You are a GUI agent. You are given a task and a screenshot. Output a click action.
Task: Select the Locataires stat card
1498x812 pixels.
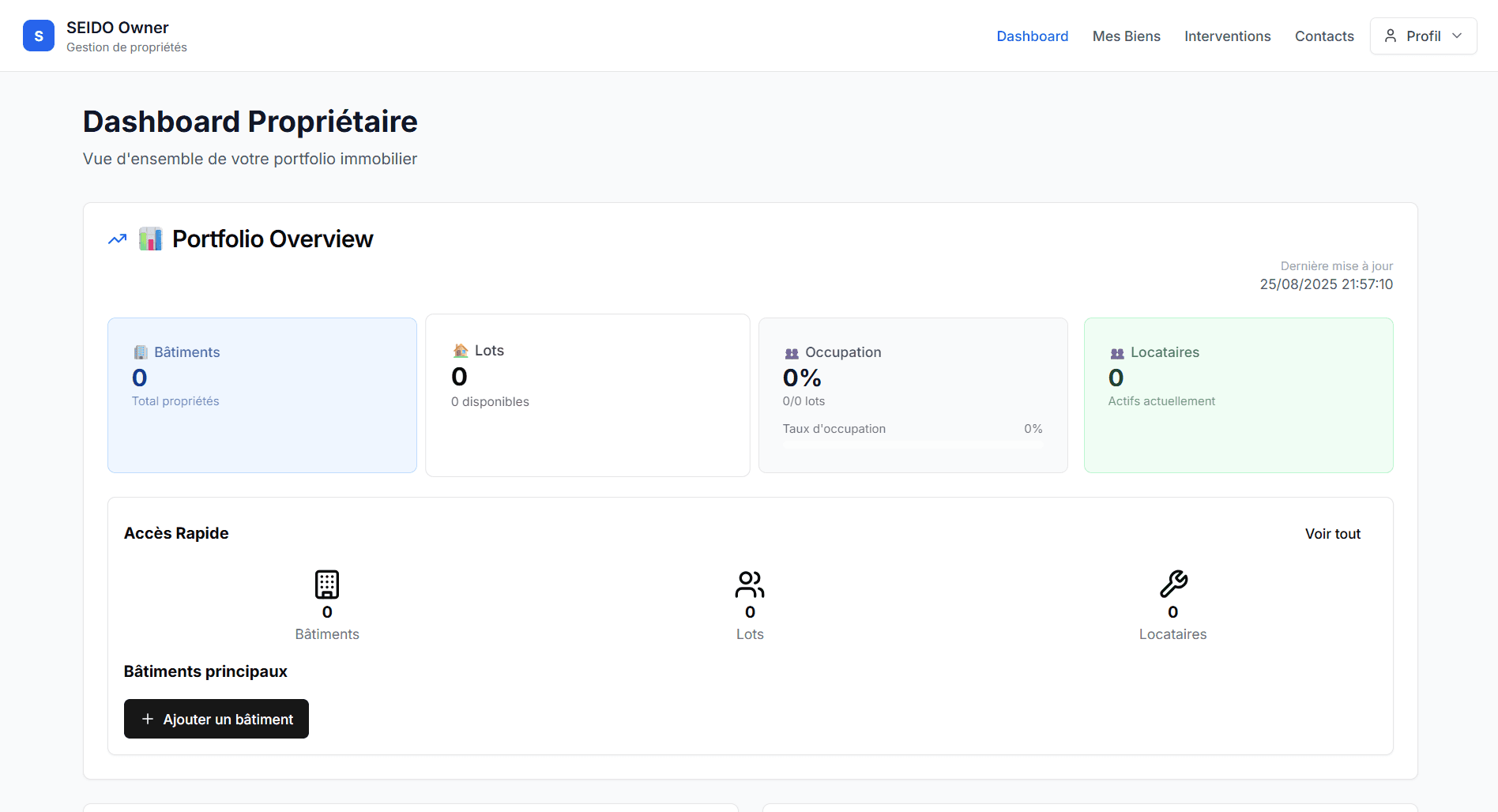pyautogui.click(x=1237, y=395)
